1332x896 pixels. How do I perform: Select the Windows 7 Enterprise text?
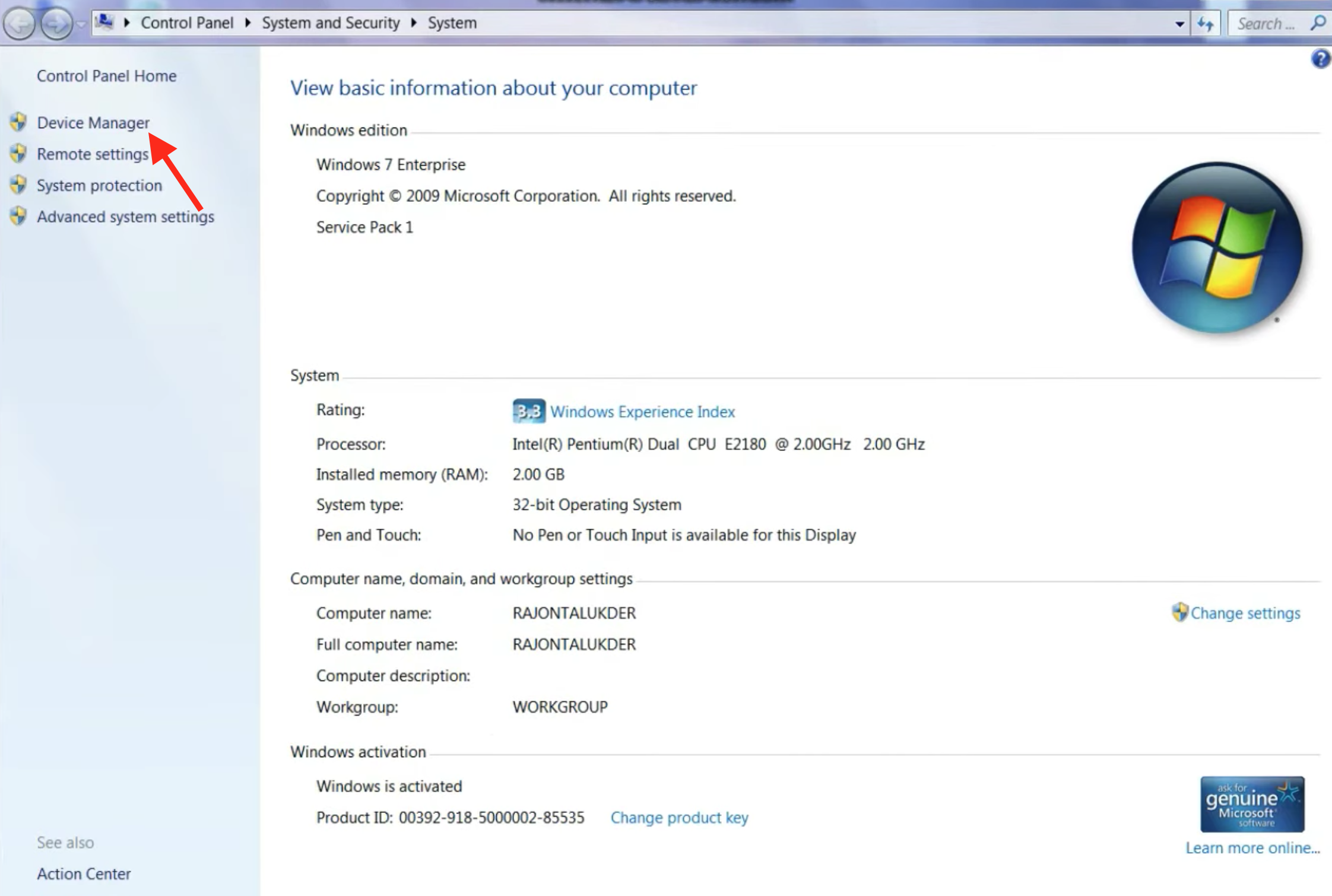coord(391,165)
